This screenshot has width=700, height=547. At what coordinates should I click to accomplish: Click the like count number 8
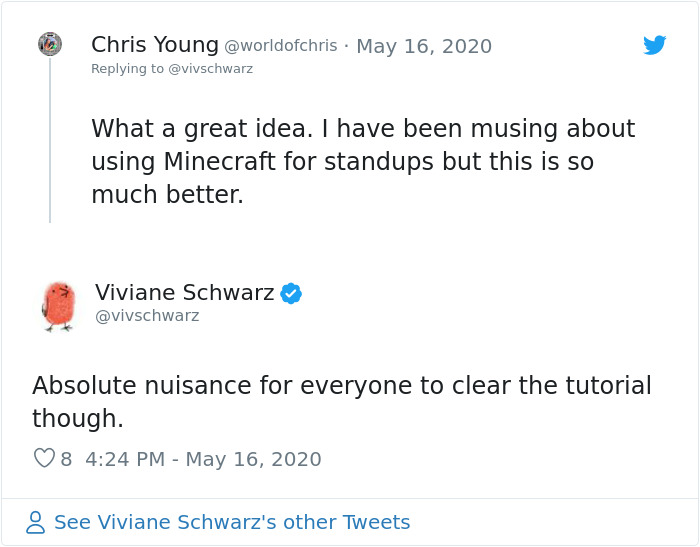[x=66, y=459]
